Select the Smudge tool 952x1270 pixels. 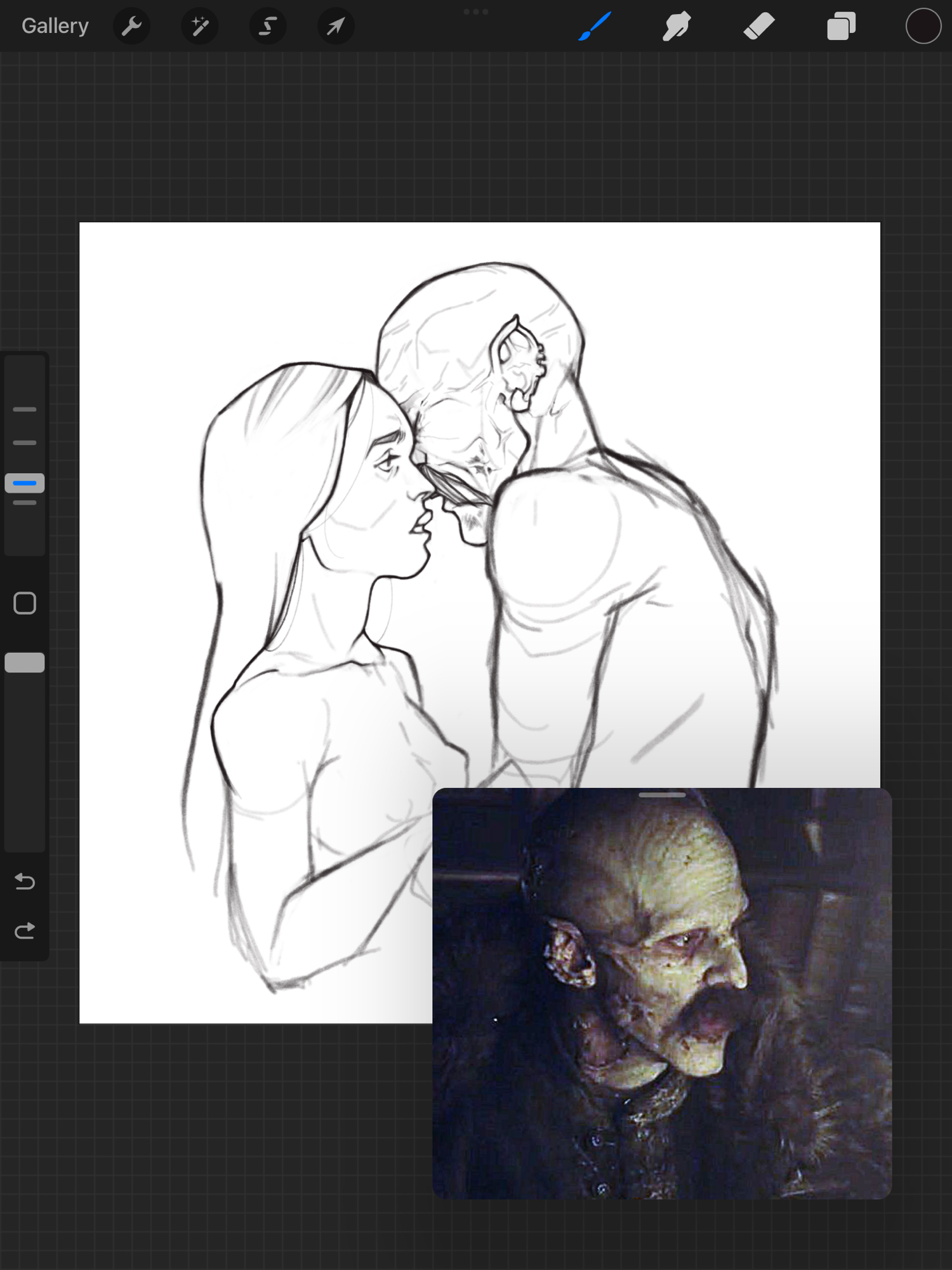click(677, 27)
